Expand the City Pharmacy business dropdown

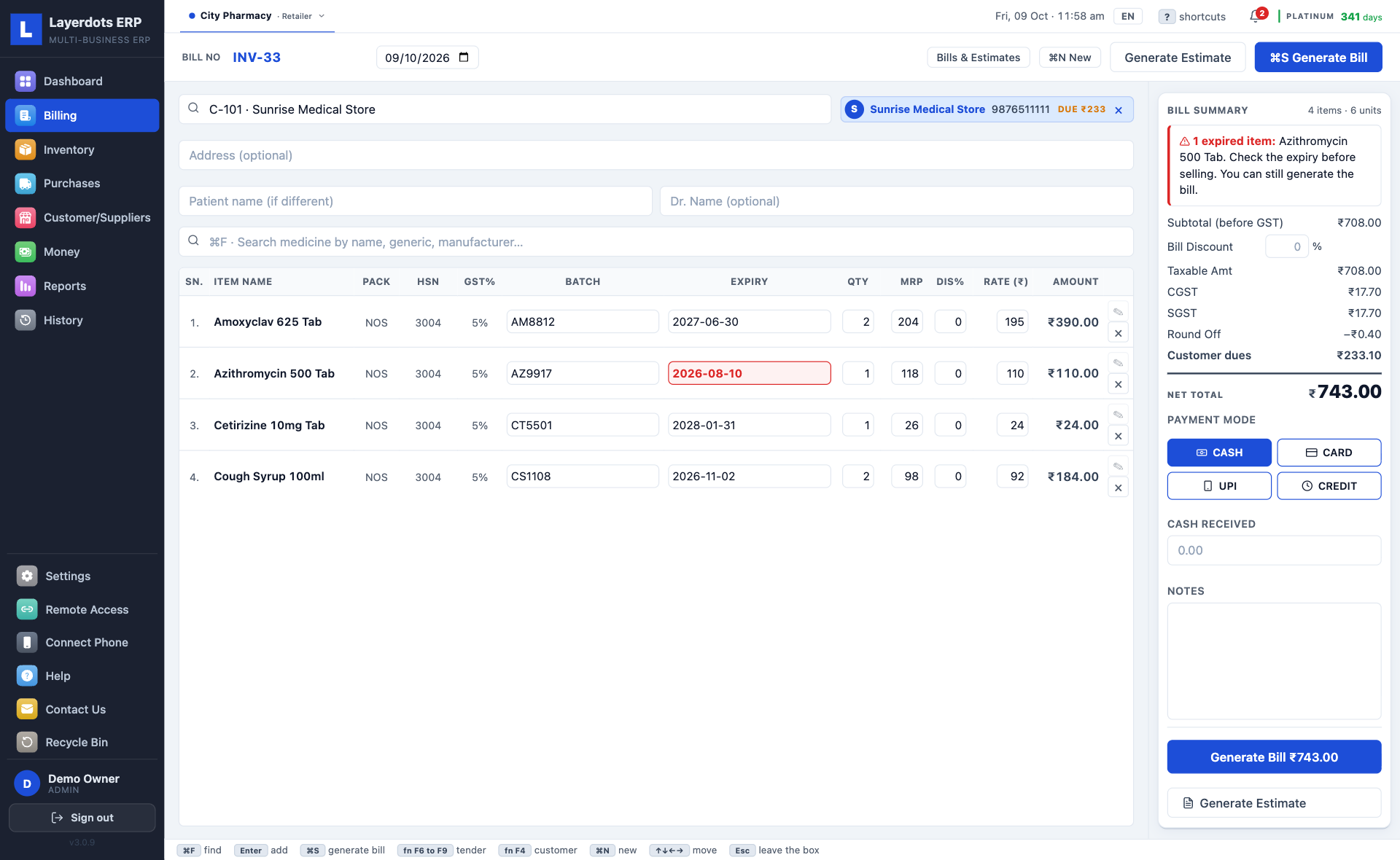coord(257,16)
